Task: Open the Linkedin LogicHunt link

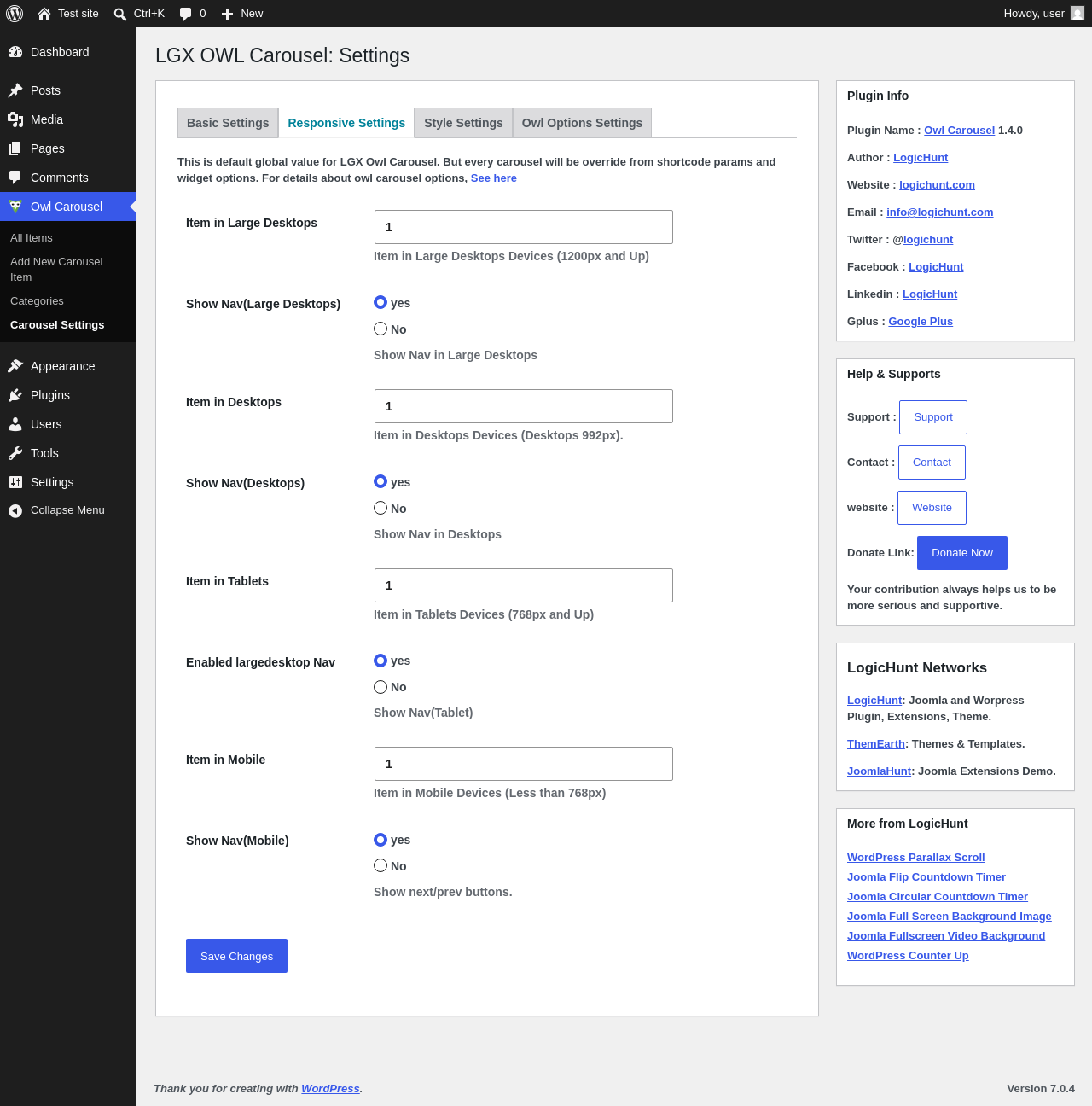Action: coord(930,294)
